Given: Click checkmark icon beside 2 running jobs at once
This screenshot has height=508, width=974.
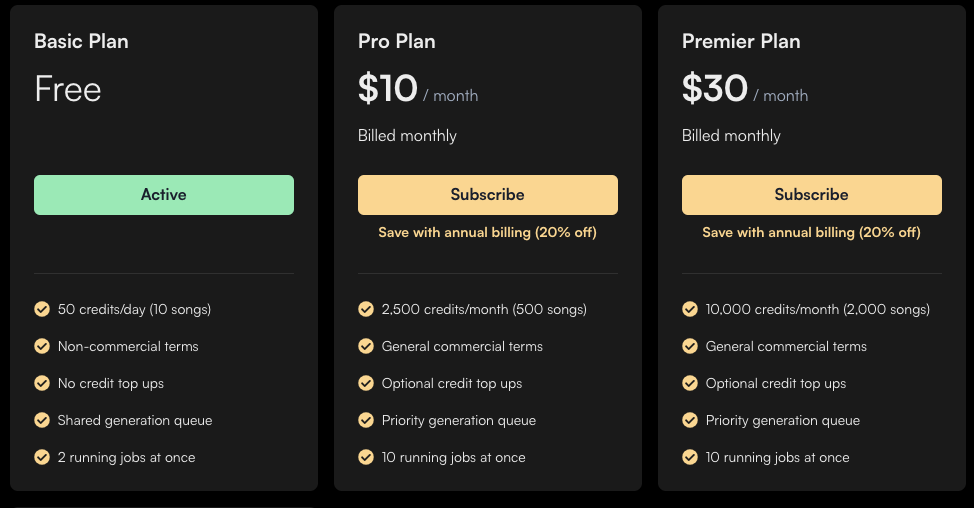Looking at the screenshot, I should coord(42,457).
